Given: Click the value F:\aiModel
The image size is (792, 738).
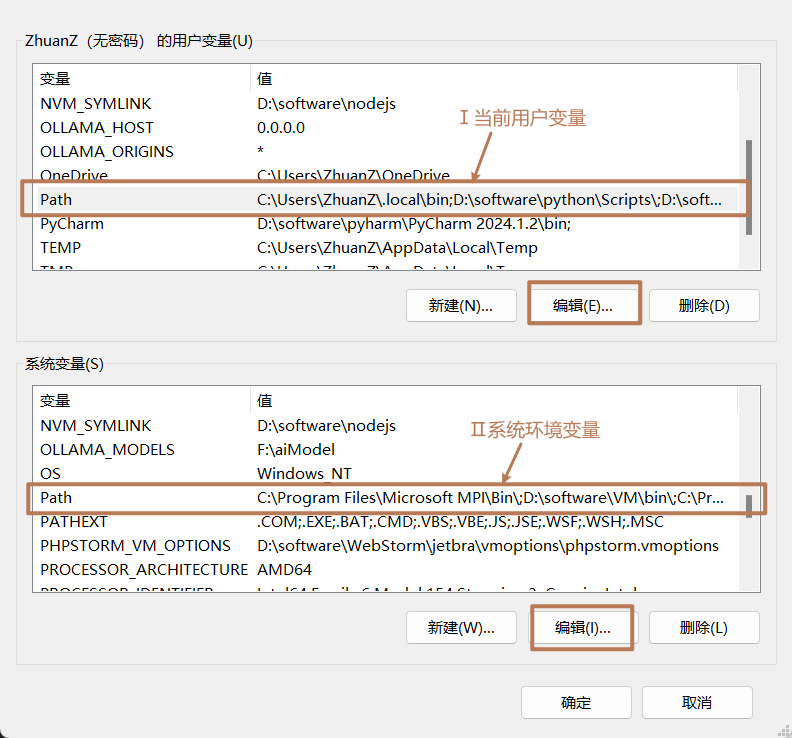Looking at the screenshot, I should [x=296, y=450].
